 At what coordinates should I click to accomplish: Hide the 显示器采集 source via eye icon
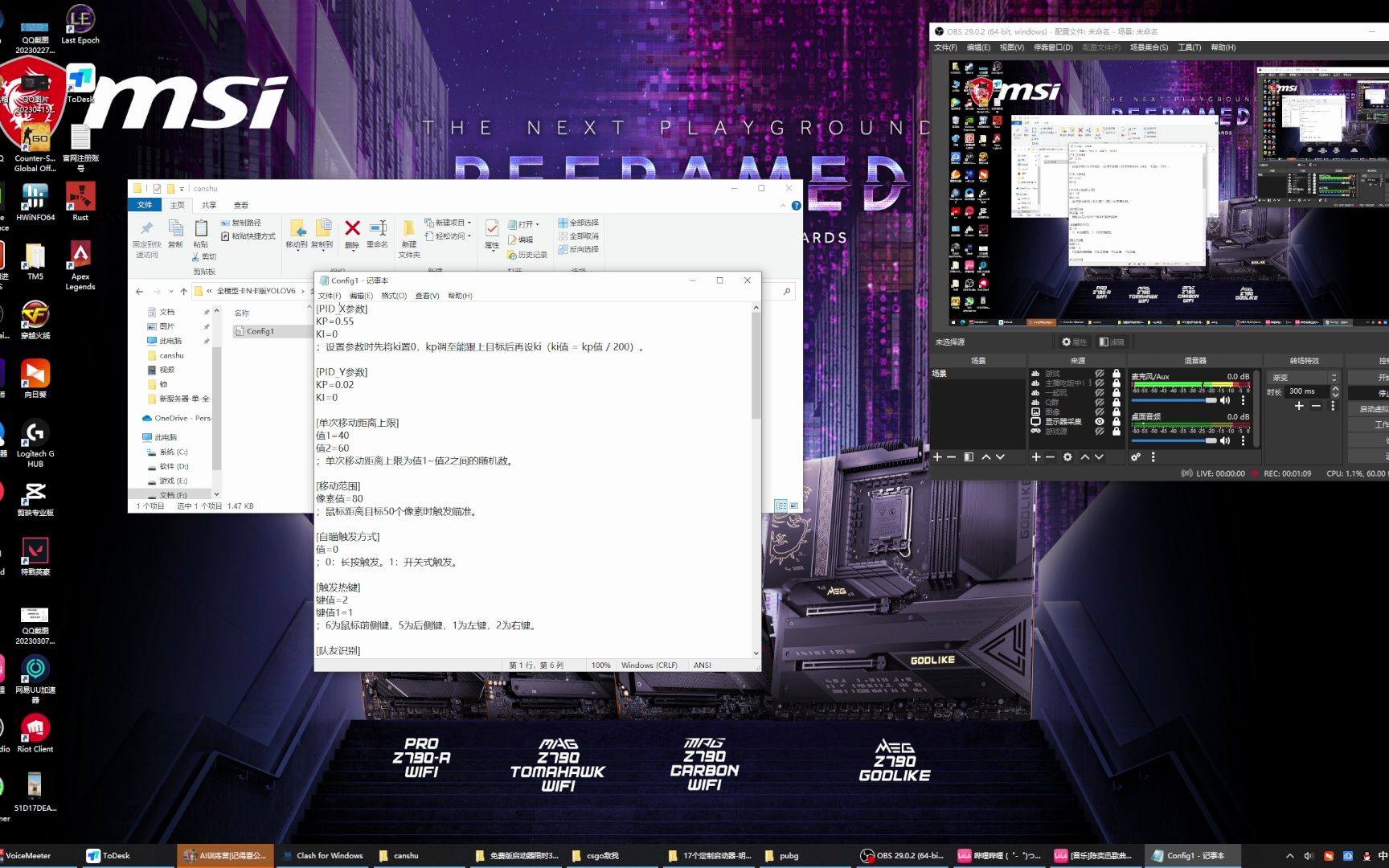pyautogui.click(x=1100, y=421)
